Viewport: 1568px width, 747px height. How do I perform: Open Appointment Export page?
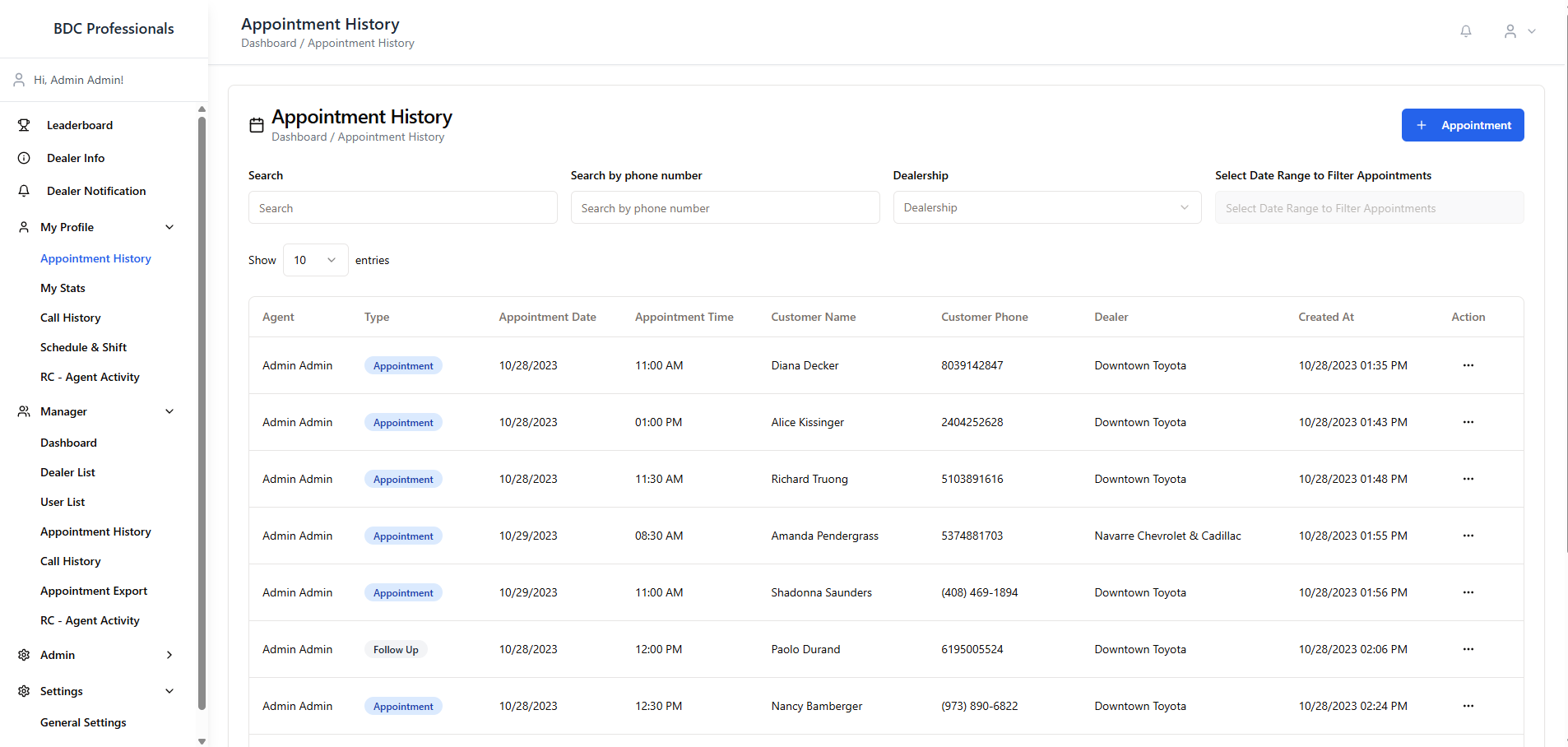tap(94, 591)
